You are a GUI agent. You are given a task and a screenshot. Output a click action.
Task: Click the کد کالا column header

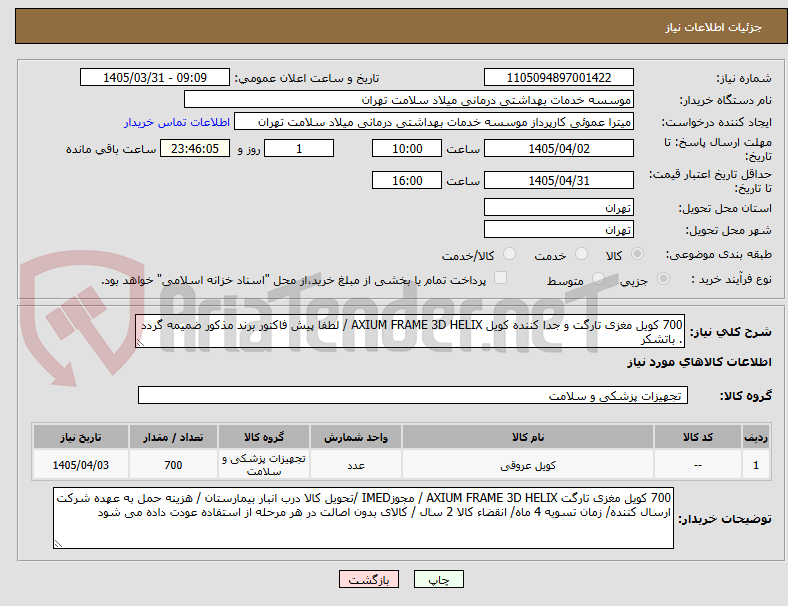(x=698, y=437)
